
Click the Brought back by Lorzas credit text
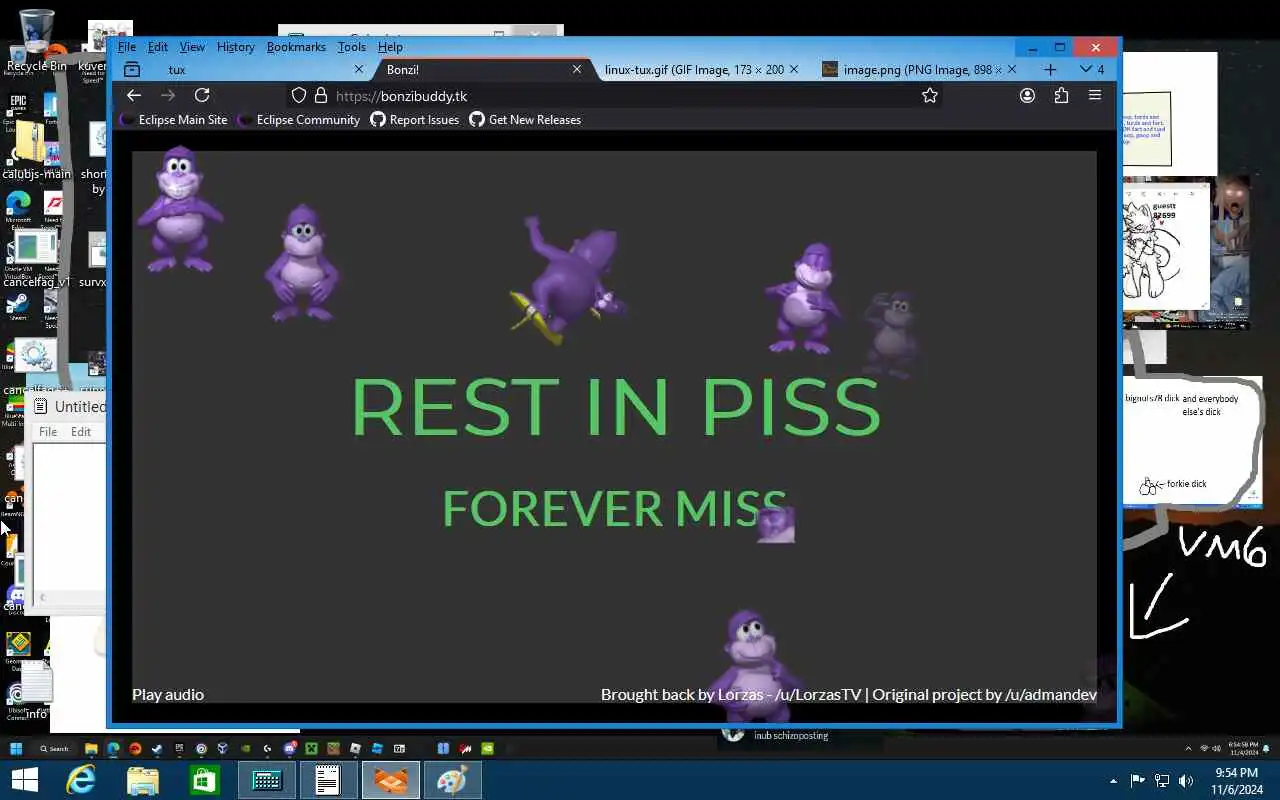[x=849, y=694]
